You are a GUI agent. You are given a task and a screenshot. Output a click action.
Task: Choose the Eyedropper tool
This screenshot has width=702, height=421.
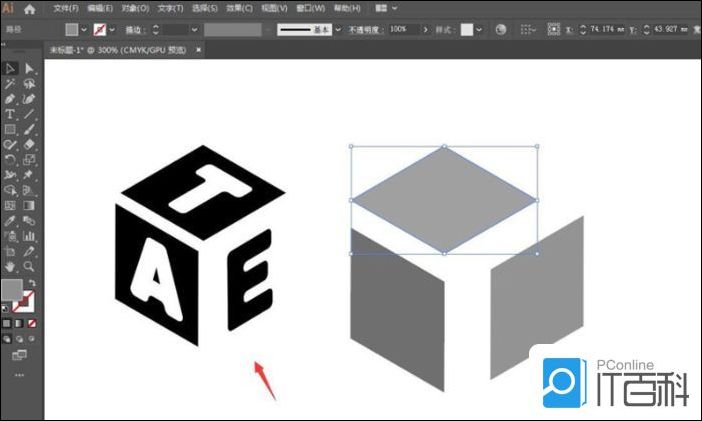[x=10, y=221]
